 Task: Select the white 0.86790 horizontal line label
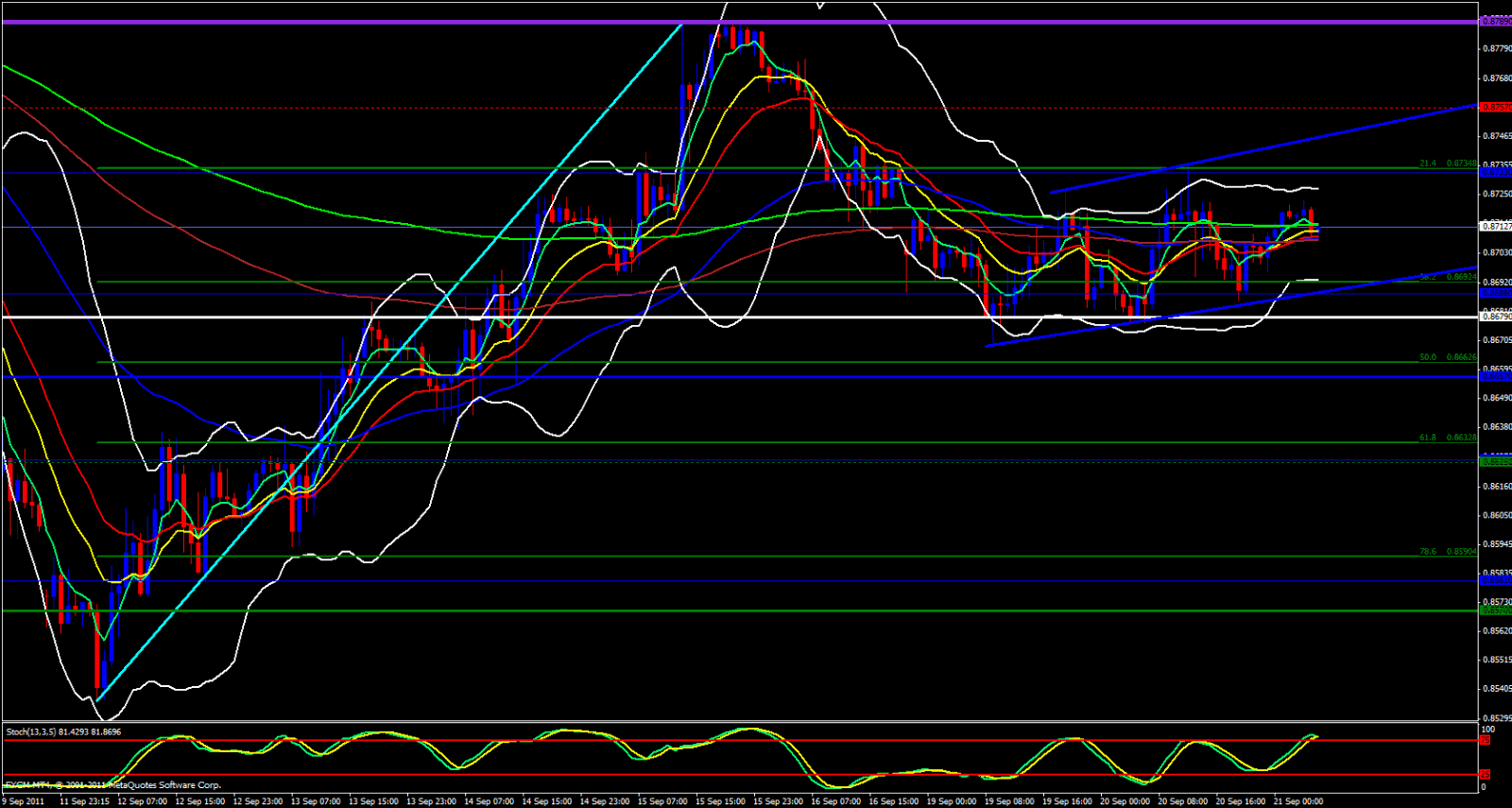tap(1494, 317)
